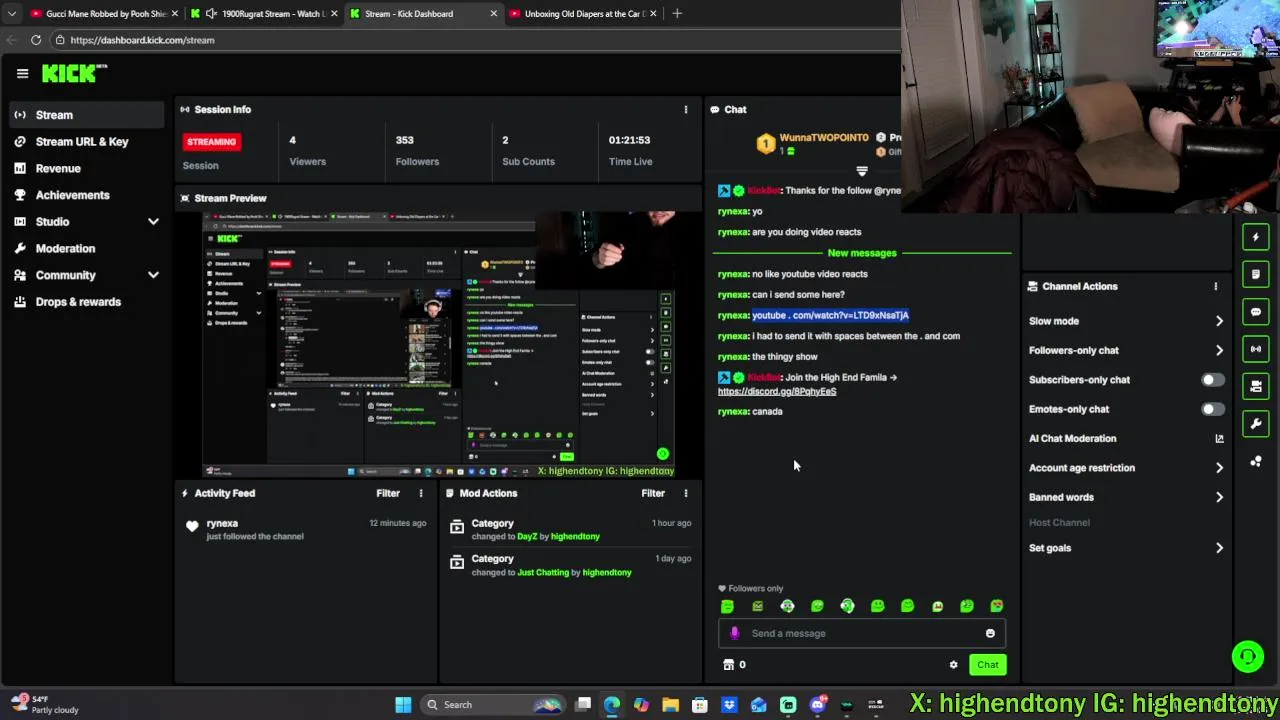Open a new browser tab
This screenshot has width=1280, height=720.
click(x=677, y=14)
